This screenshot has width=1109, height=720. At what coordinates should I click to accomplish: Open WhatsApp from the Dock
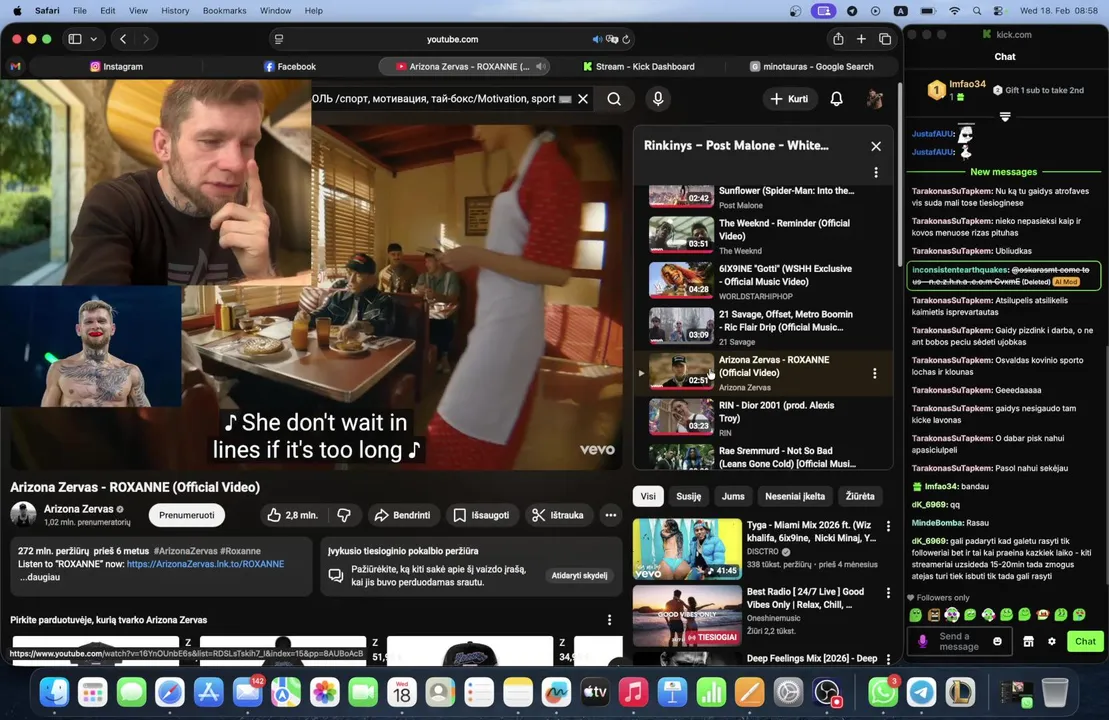click(883, 692)
